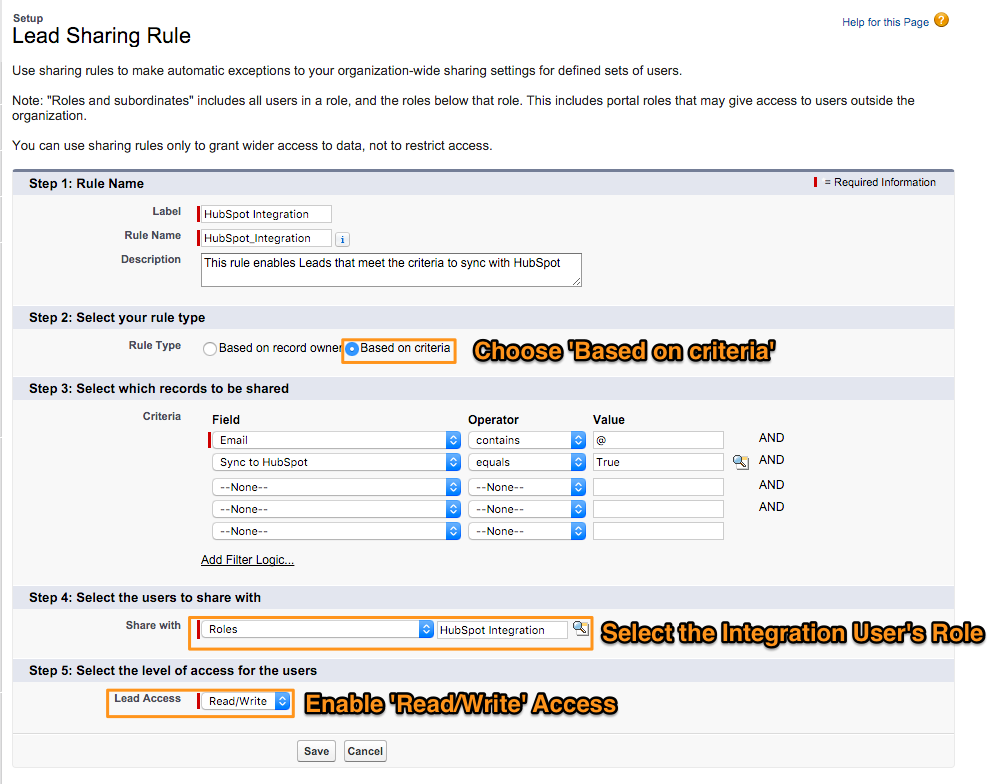Select the 'Based on record owner' radio
The width and height of the screenshot is (996, 784).
click(x=210, y=349)
